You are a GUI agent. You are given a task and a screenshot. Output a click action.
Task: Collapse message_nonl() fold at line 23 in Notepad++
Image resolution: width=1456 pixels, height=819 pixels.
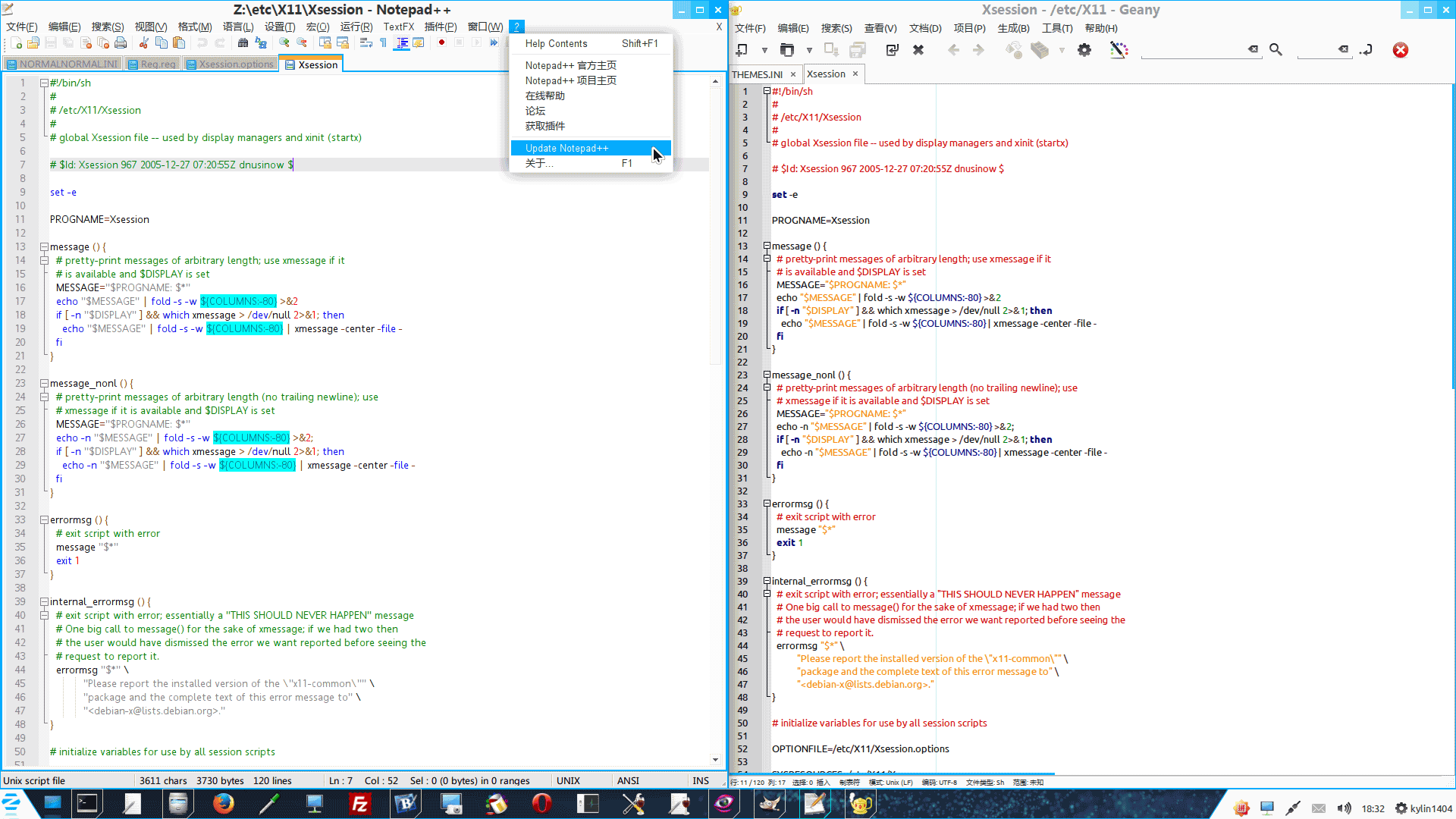(x=44, y=384)
